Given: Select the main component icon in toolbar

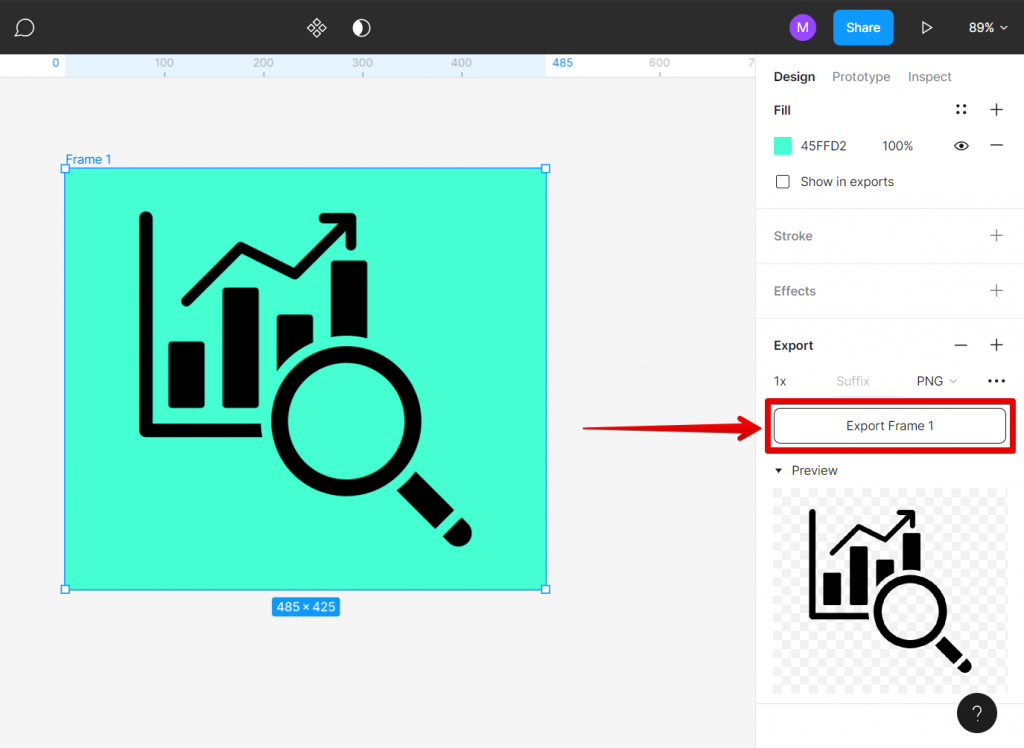Looking at the screenshot, I should 316,27.
